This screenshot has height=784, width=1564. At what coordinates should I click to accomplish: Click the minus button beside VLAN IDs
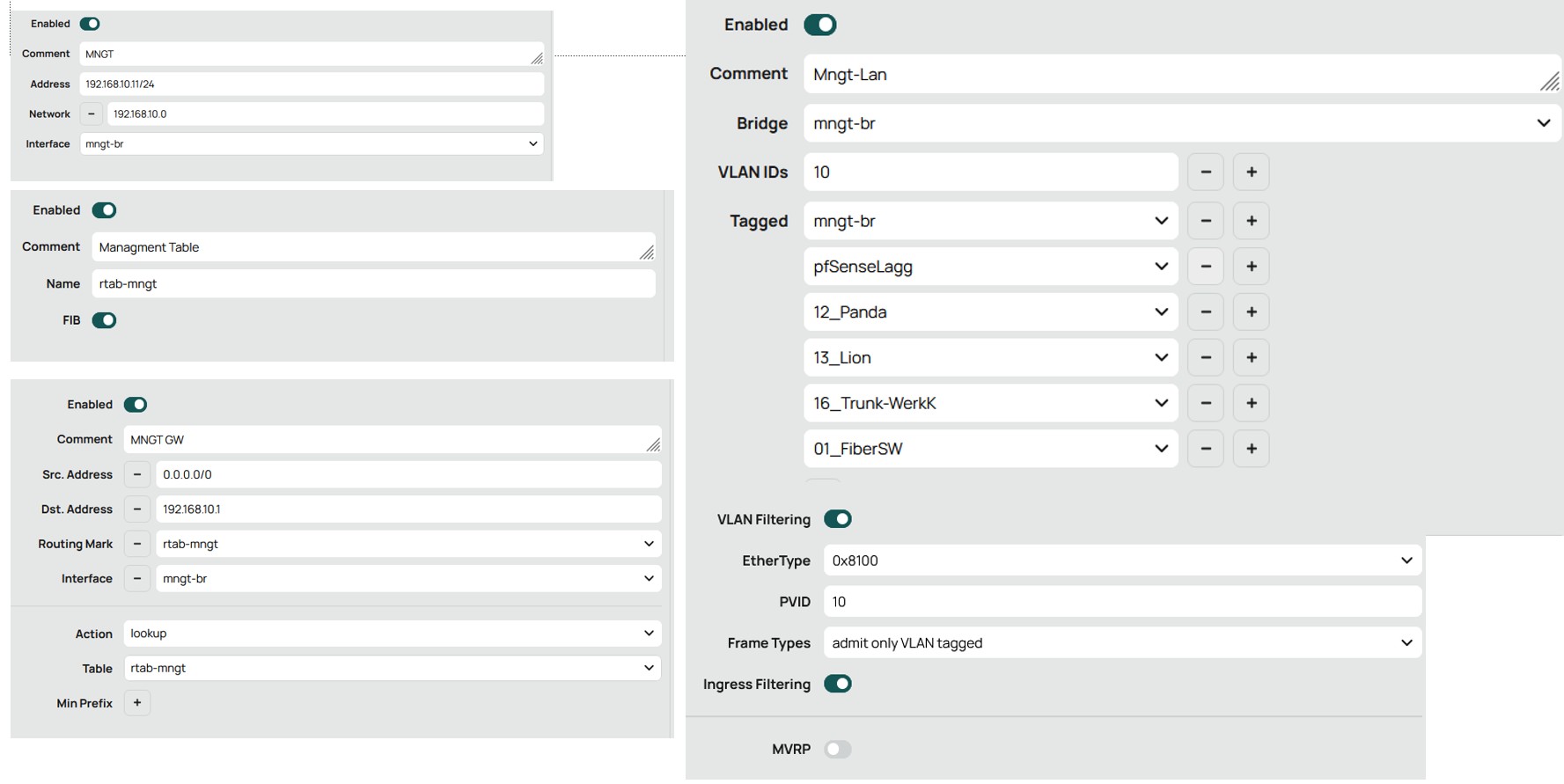[x=1205, y=172]
